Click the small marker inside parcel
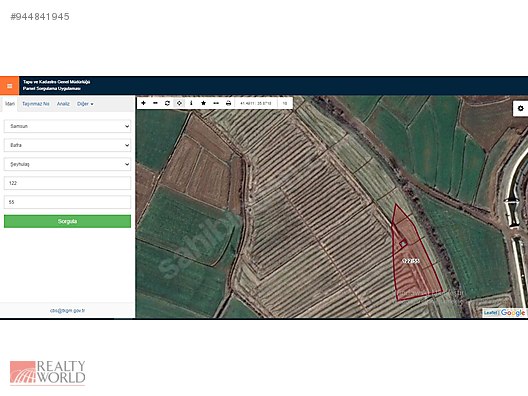 (x=403, y=243)
